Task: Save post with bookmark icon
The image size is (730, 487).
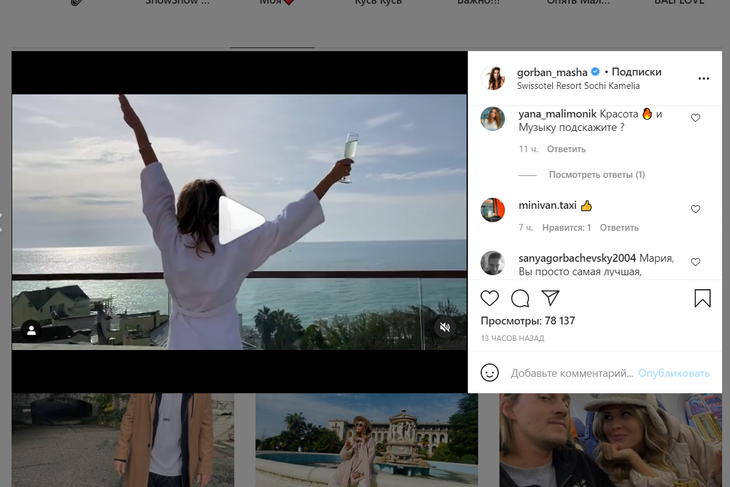Action: pyautogui.click(x=702, y=298)
